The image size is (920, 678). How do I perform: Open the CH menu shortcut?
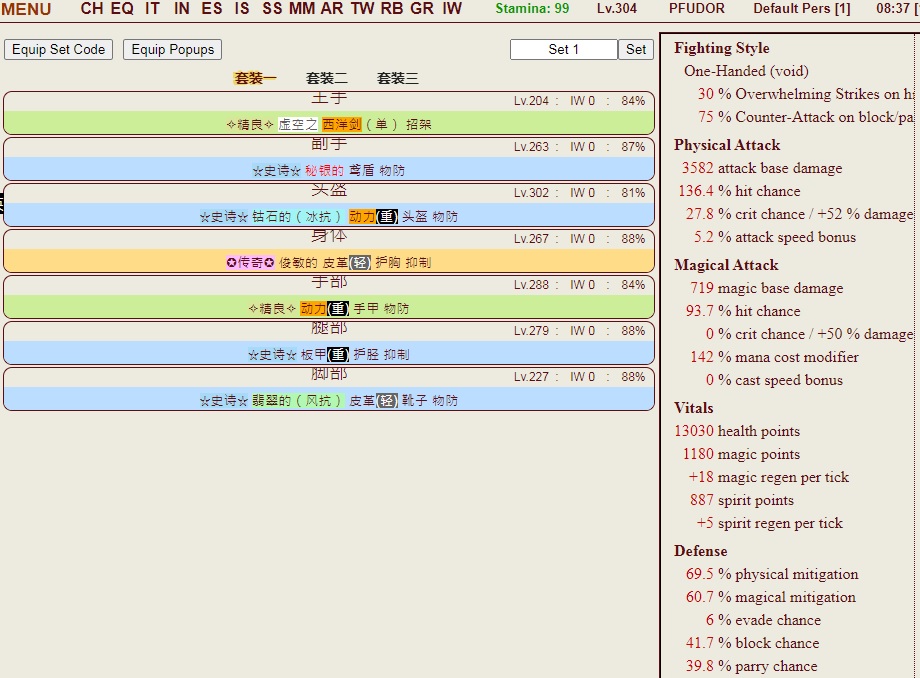91,9
